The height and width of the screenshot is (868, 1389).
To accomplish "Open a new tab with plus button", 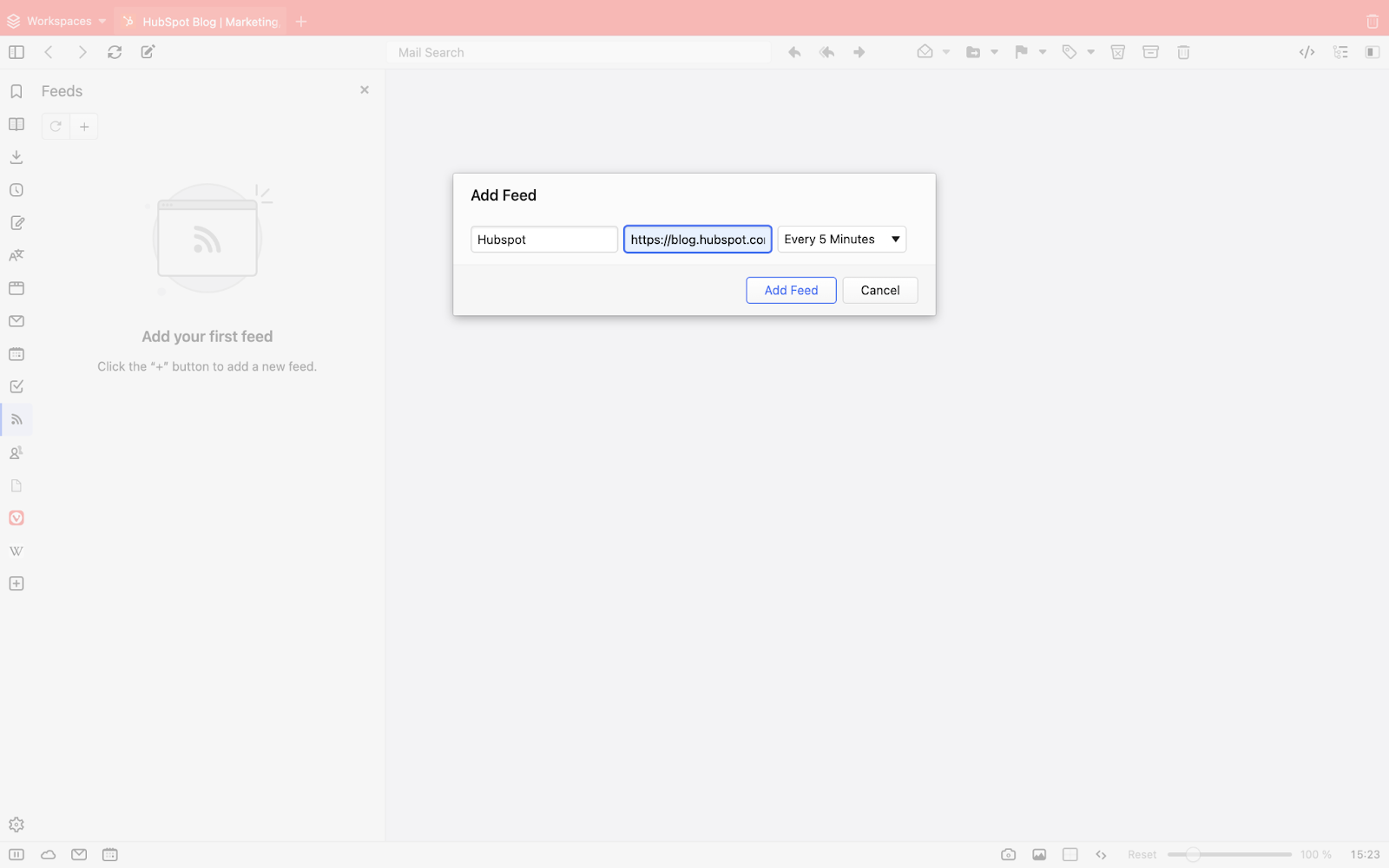I will [x=301, y=22].
